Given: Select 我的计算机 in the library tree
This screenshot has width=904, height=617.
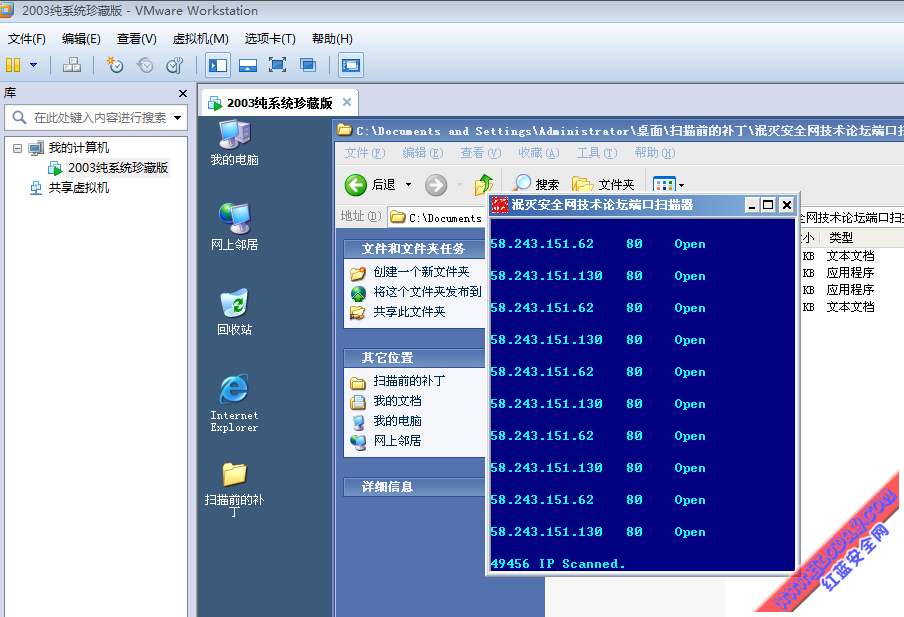Looking at the screenshot, I should point(78,148).
